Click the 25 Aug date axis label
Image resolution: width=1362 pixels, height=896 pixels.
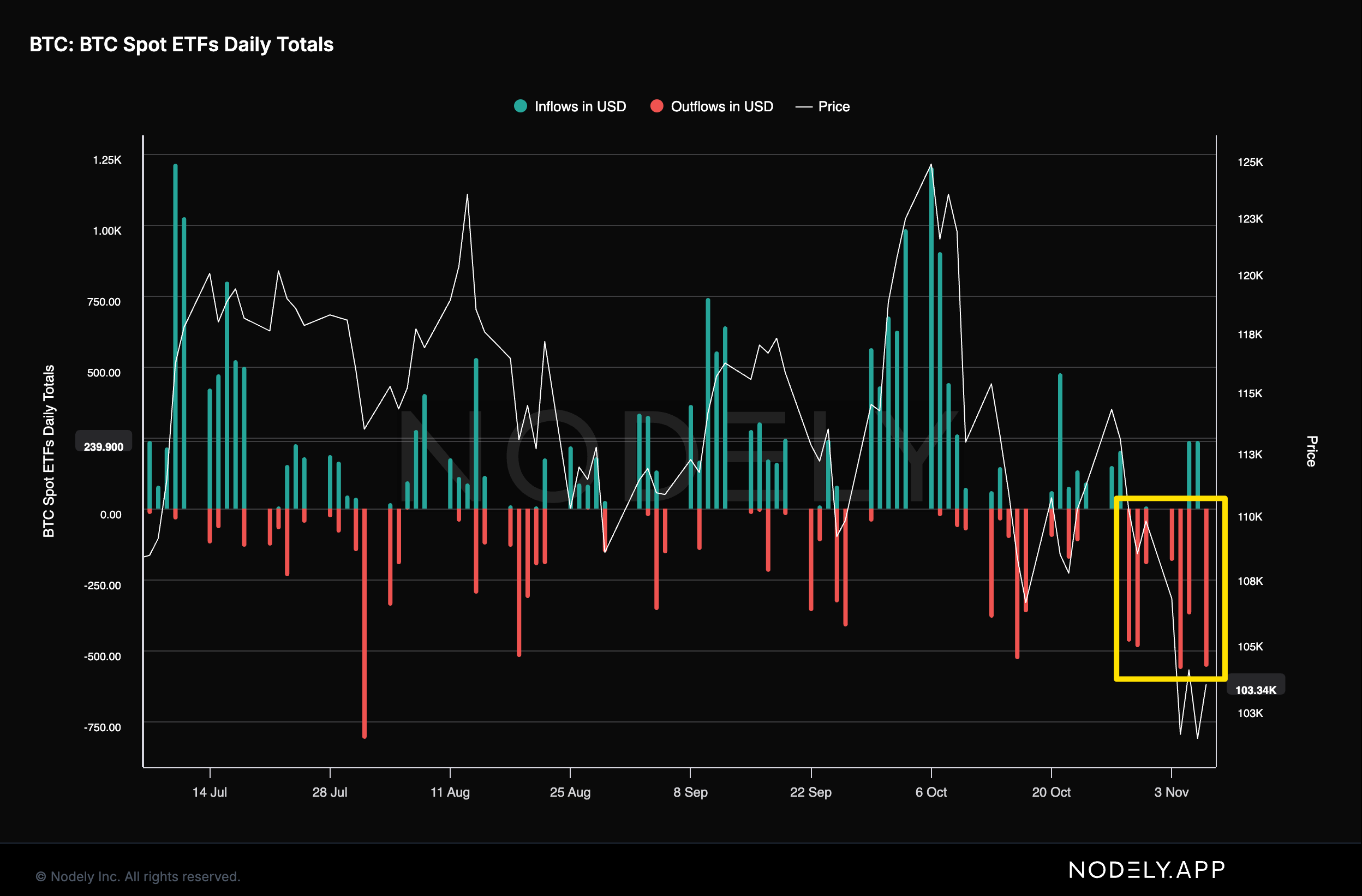570,792
